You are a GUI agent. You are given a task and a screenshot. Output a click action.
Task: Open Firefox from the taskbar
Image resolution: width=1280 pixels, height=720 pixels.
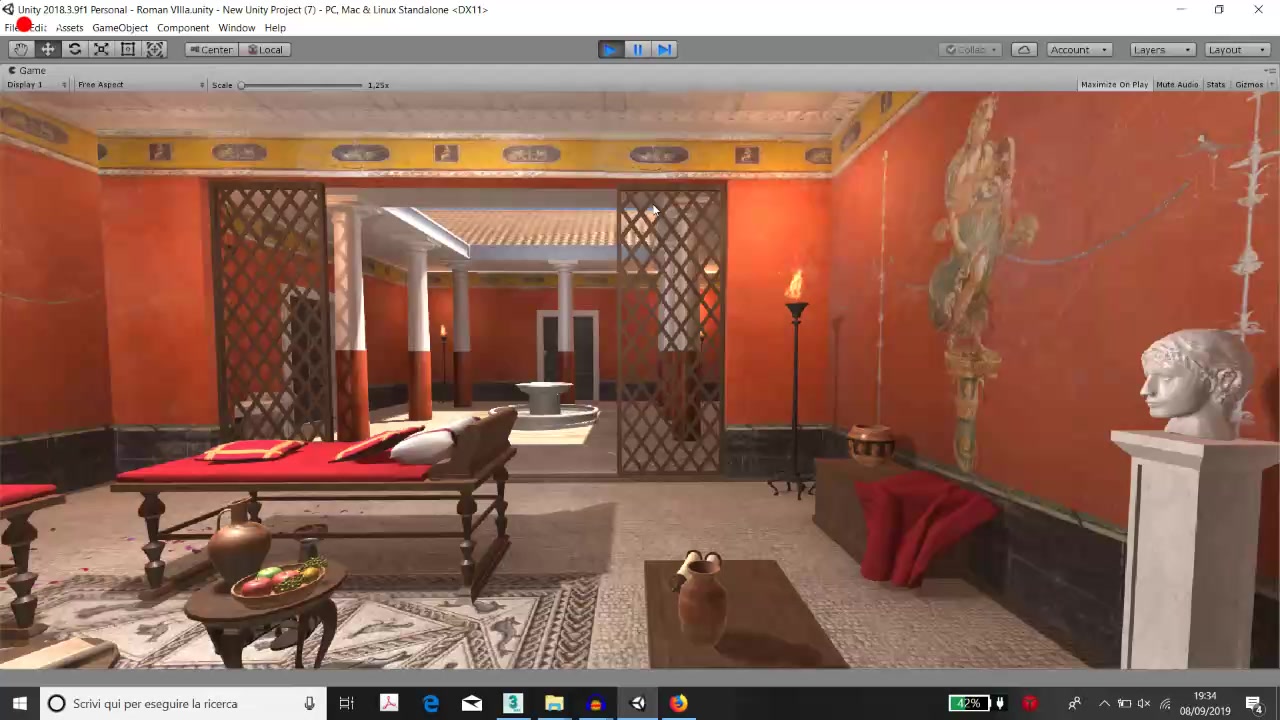click(678, 703)
